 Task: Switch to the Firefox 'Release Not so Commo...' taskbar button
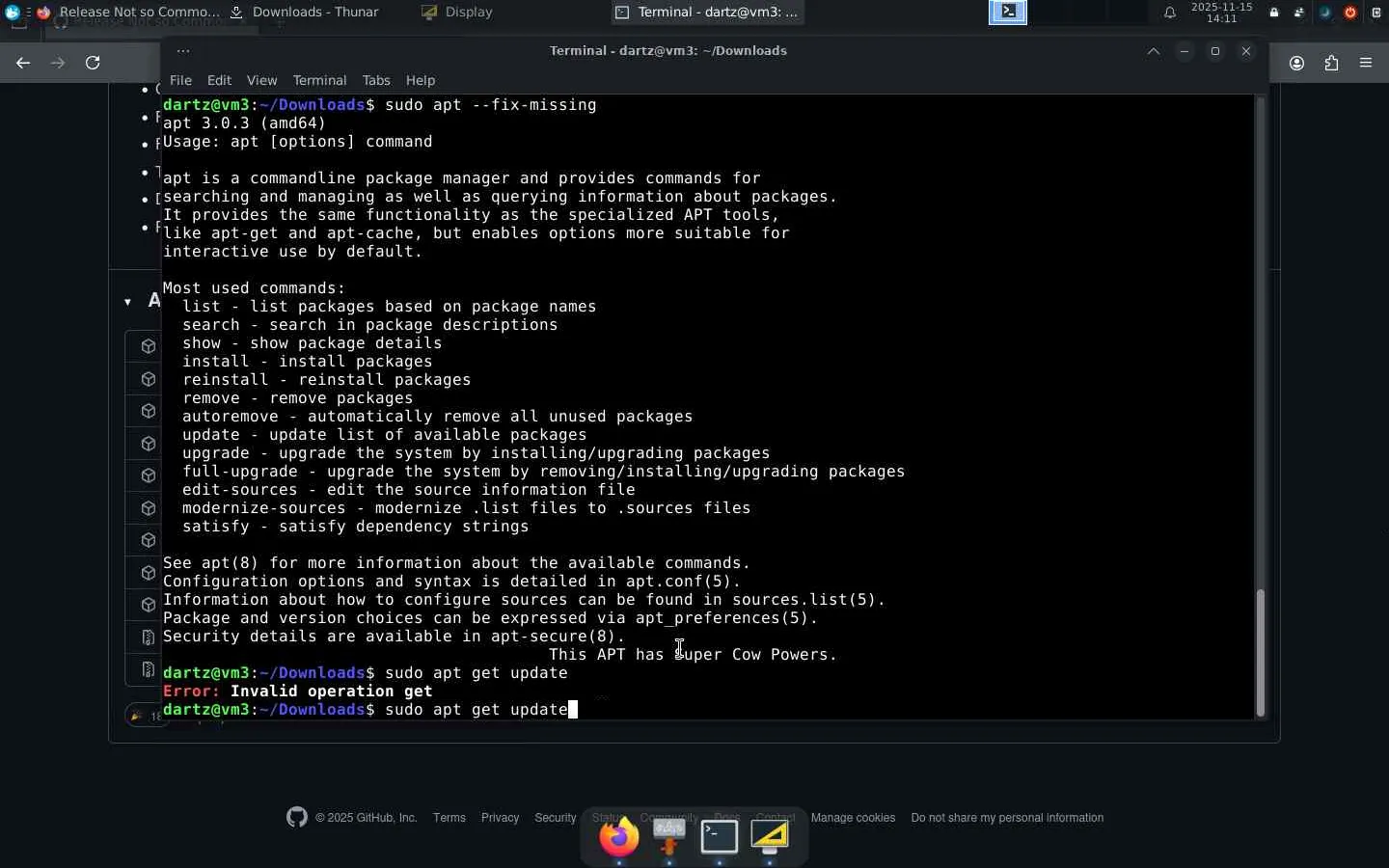(x=127, y=13)
